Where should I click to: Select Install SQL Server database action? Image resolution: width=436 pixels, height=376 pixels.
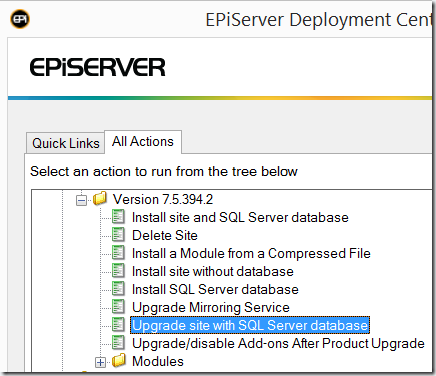pos(215,289)
